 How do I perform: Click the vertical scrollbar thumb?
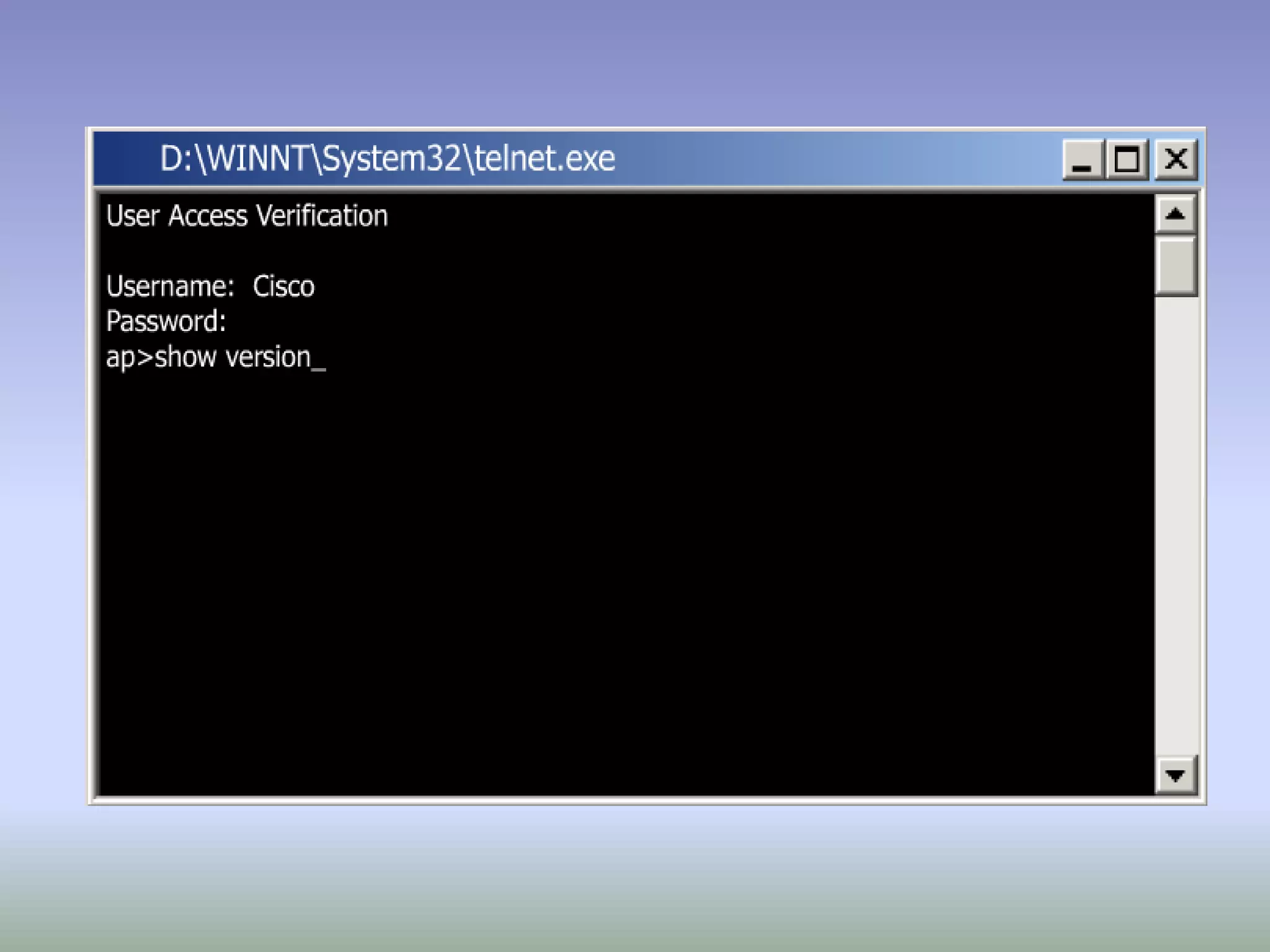point(1175,265)
